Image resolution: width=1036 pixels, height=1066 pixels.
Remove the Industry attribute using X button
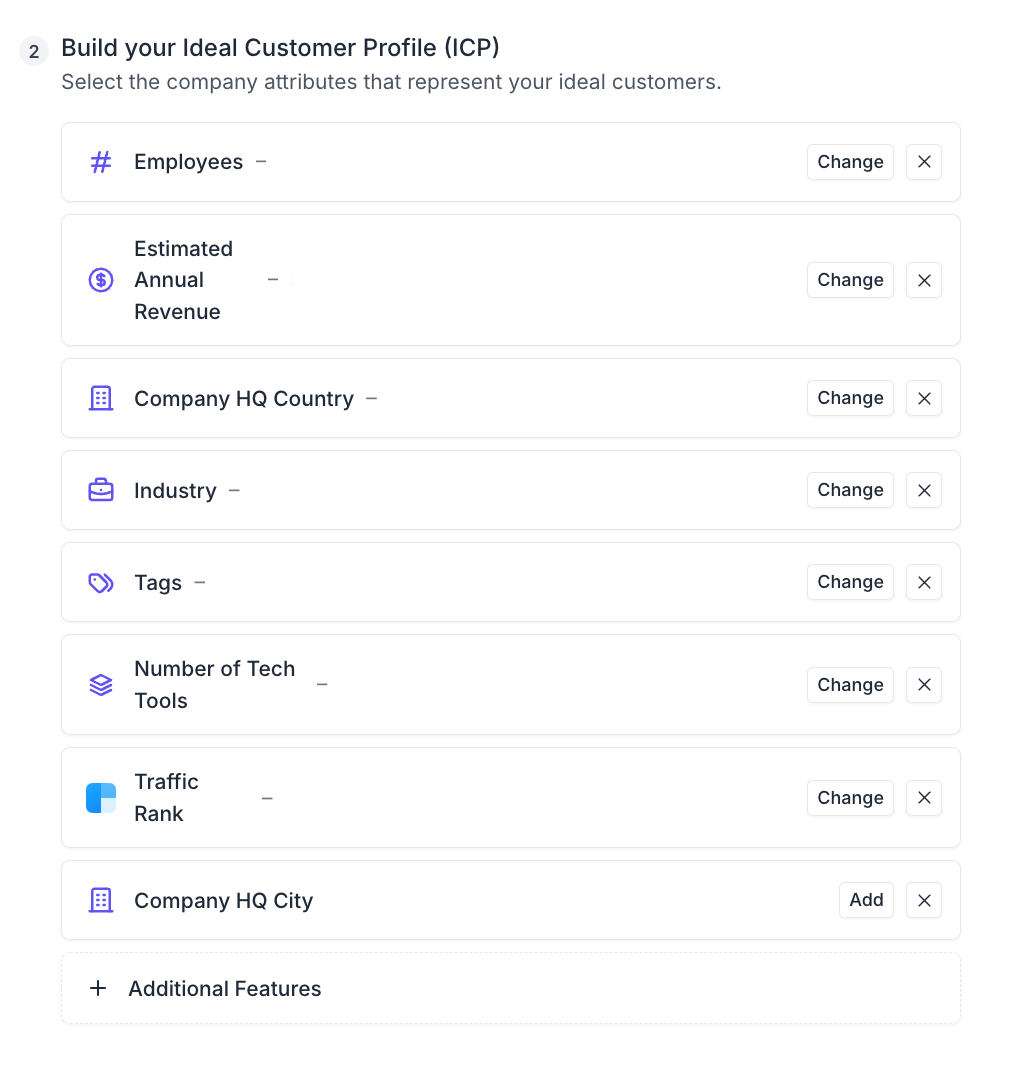pos(923,490)
